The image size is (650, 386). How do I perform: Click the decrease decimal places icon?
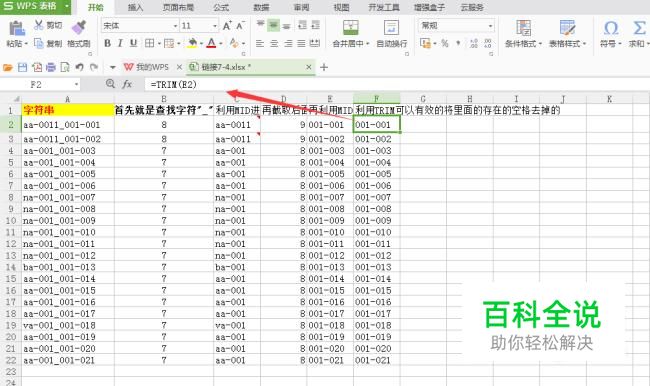tap(488, 43)
